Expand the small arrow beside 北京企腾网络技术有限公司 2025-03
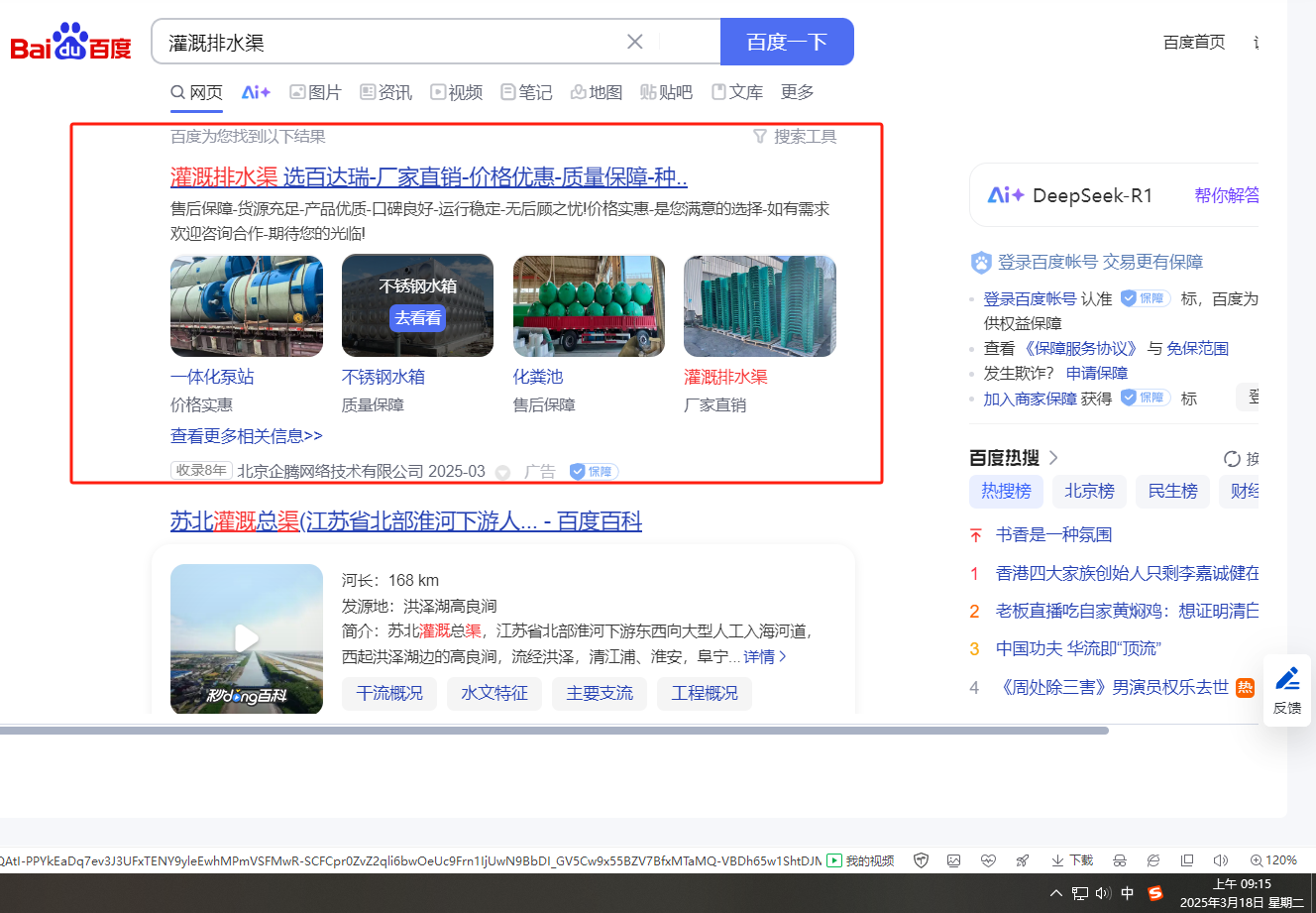The width and height of the screenshot is (1316, 913). [502, 473]
